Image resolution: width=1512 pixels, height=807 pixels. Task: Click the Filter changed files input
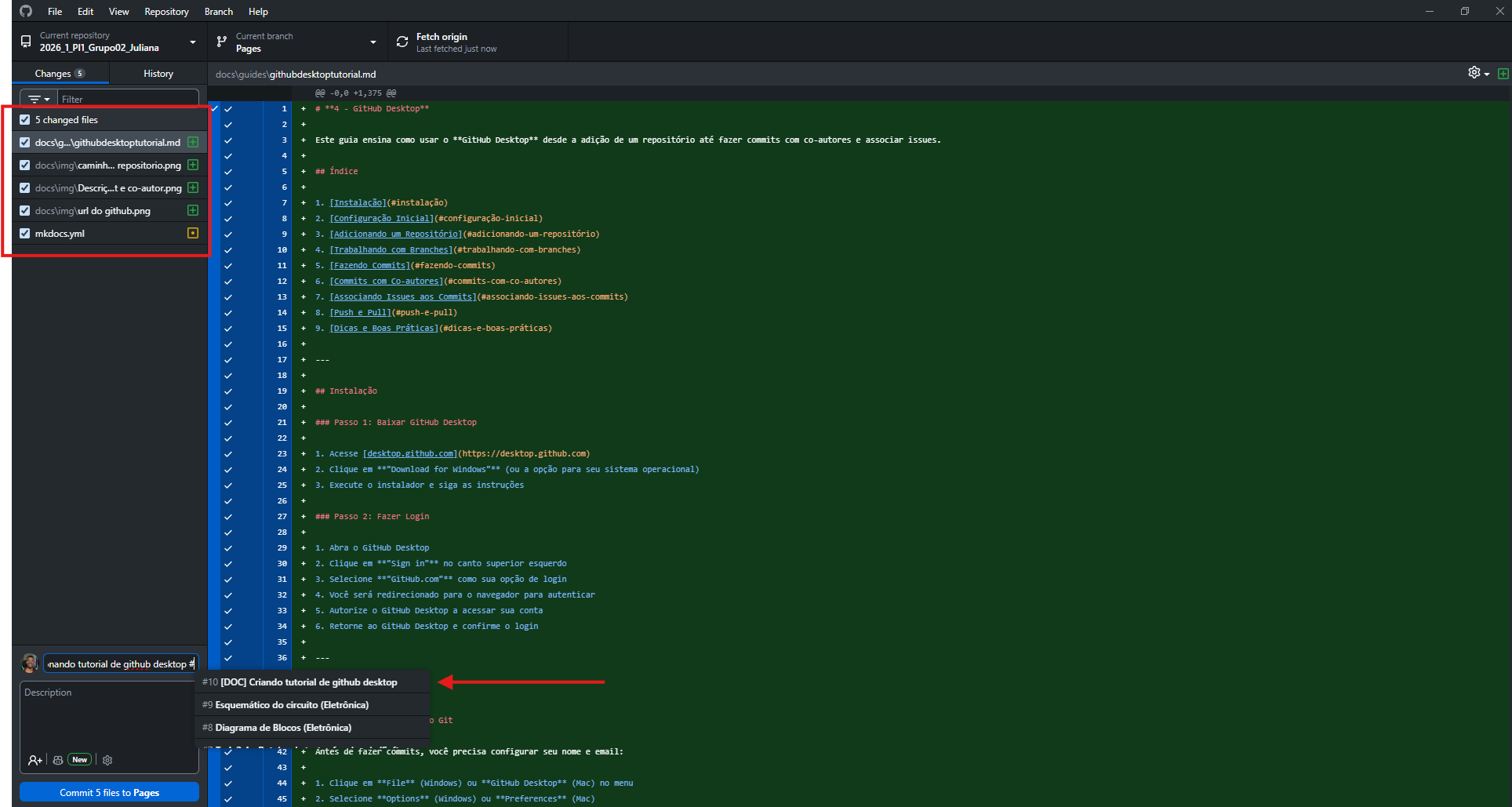(129, 100)
